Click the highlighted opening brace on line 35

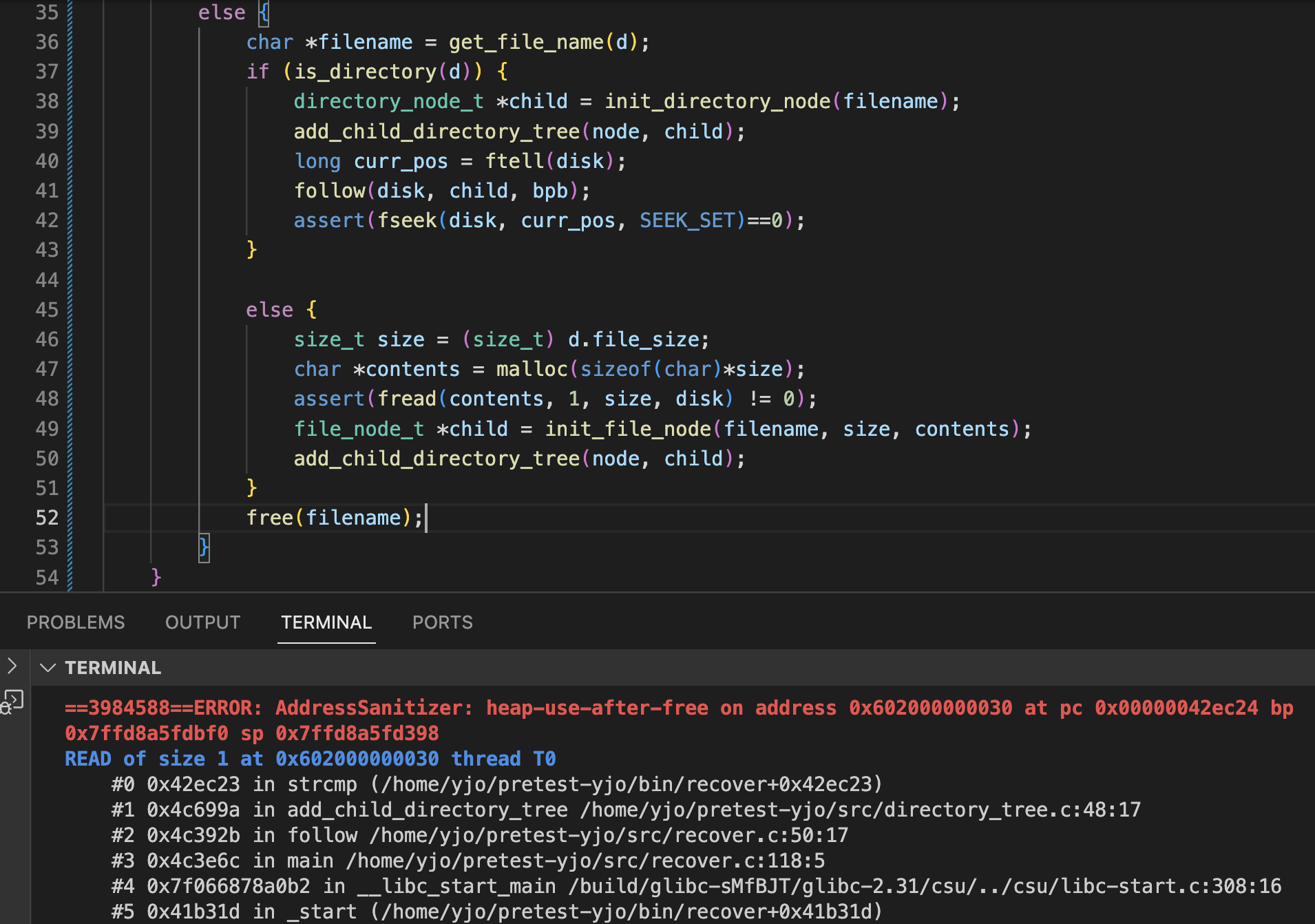pyautogui.click(x=264, y=12)
